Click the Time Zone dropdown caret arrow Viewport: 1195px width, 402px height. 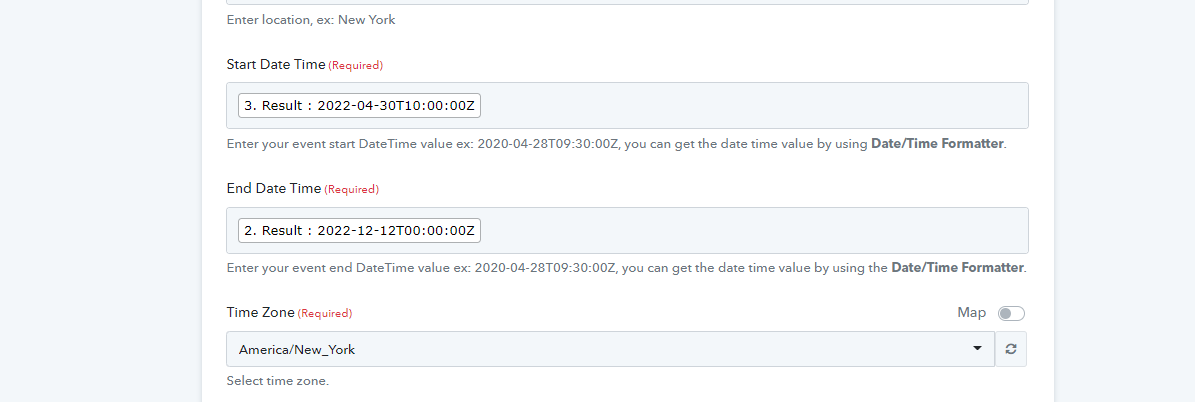[977, 349]
